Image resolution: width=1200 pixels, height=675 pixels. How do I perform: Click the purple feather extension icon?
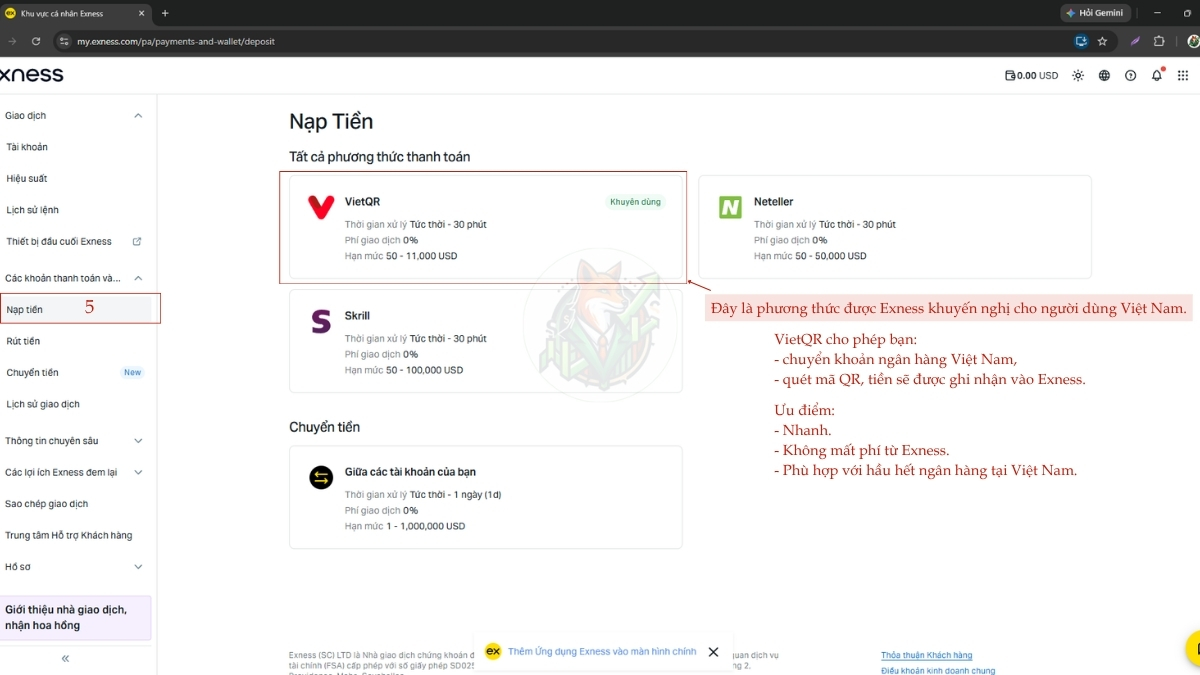(1135, 41)
